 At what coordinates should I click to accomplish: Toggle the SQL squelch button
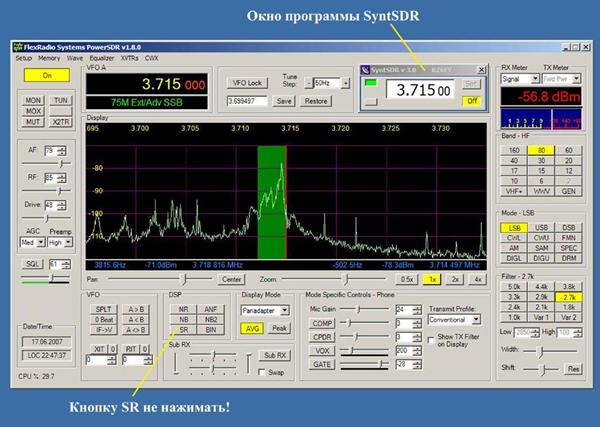click(33, 264)
